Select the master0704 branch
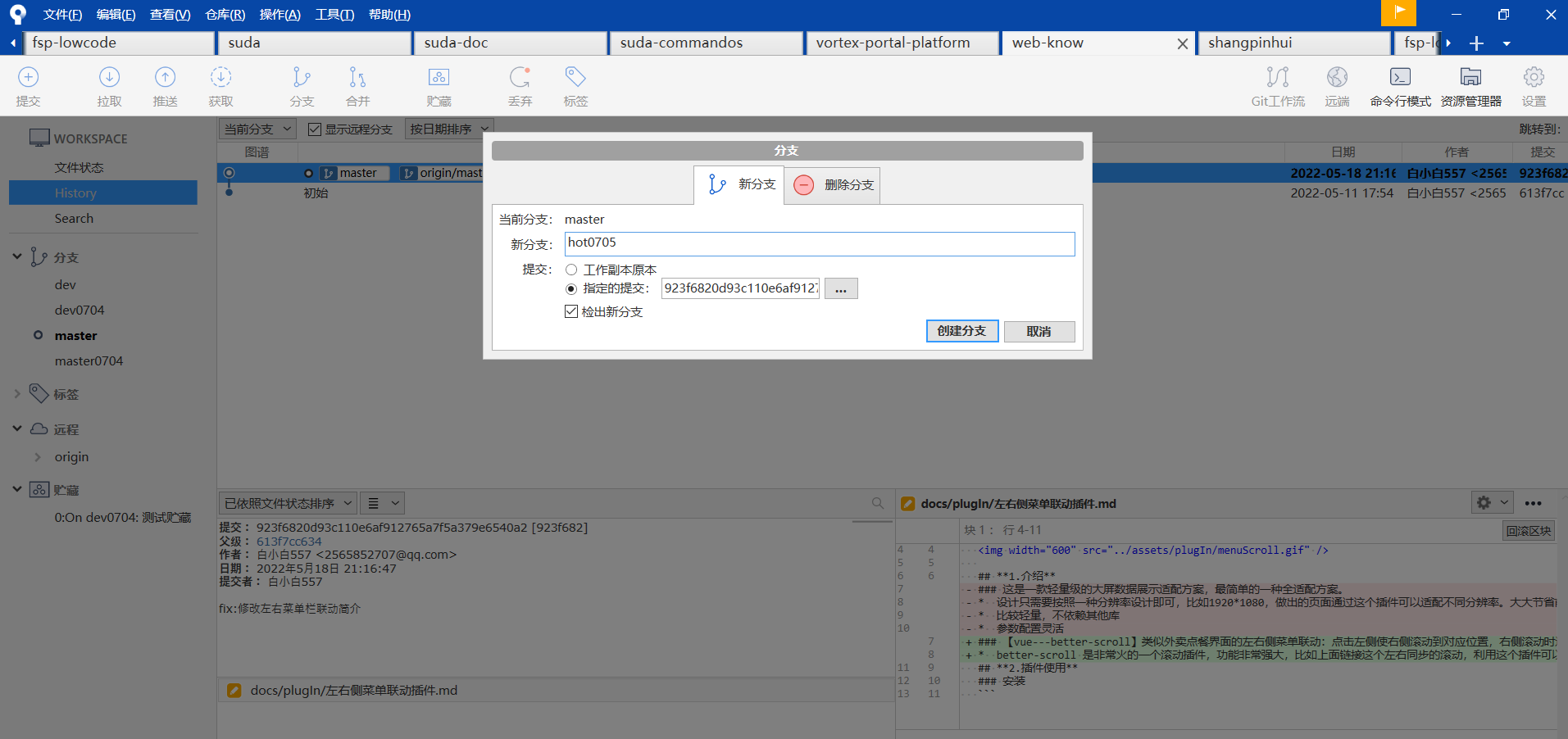Screen dimensions: 1568x739 pyautogui.click(x=89, y=360)
